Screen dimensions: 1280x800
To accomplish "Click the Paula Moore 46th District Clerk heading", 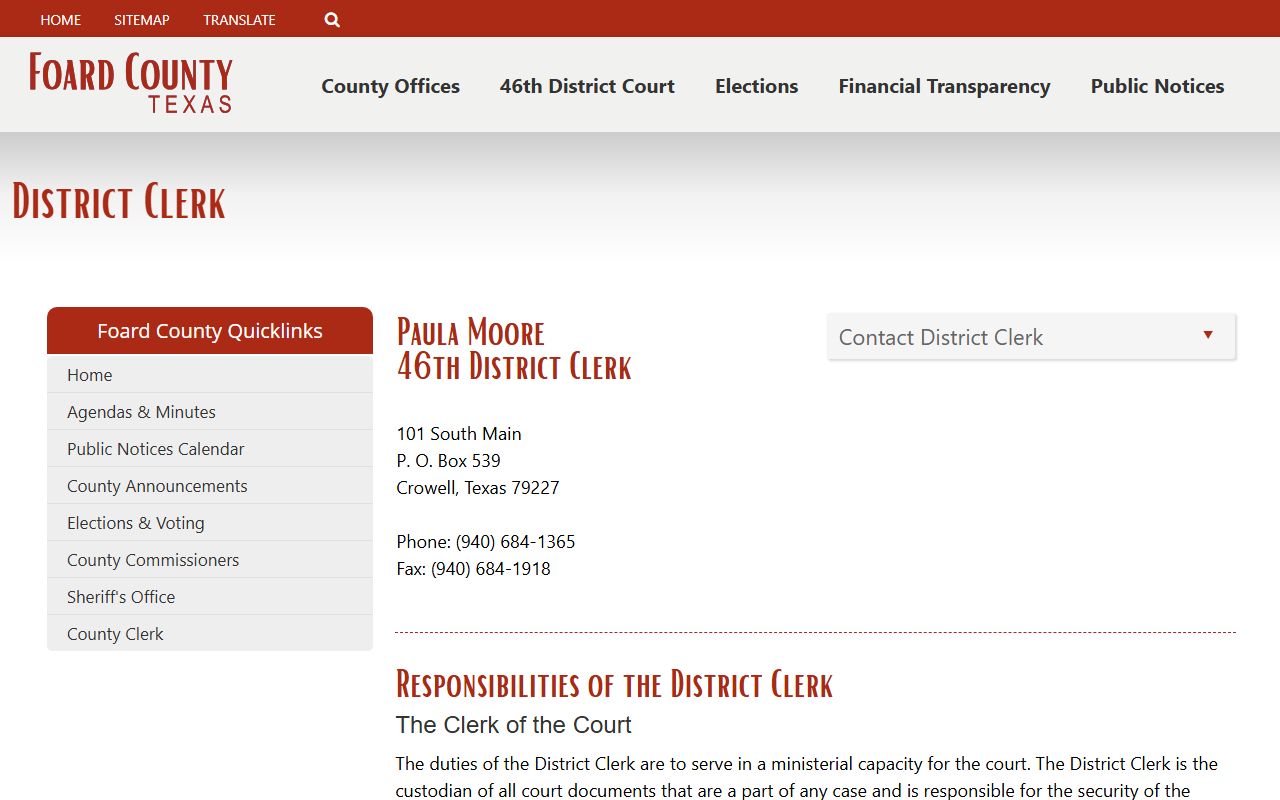I will click(514, 349).
